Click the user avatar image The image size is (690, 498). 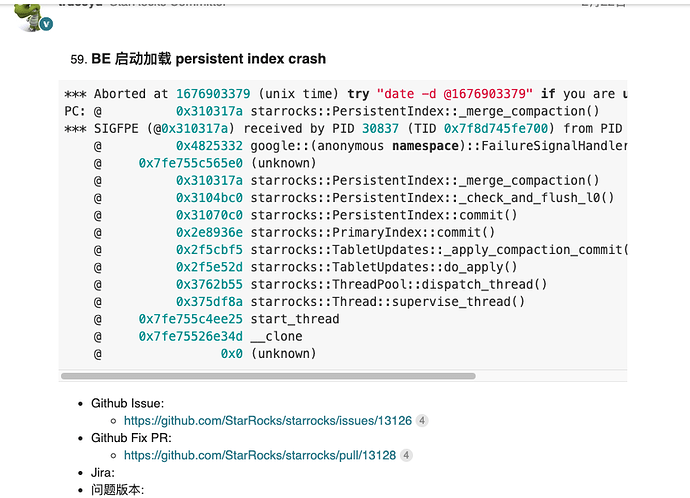coord(32,12)
